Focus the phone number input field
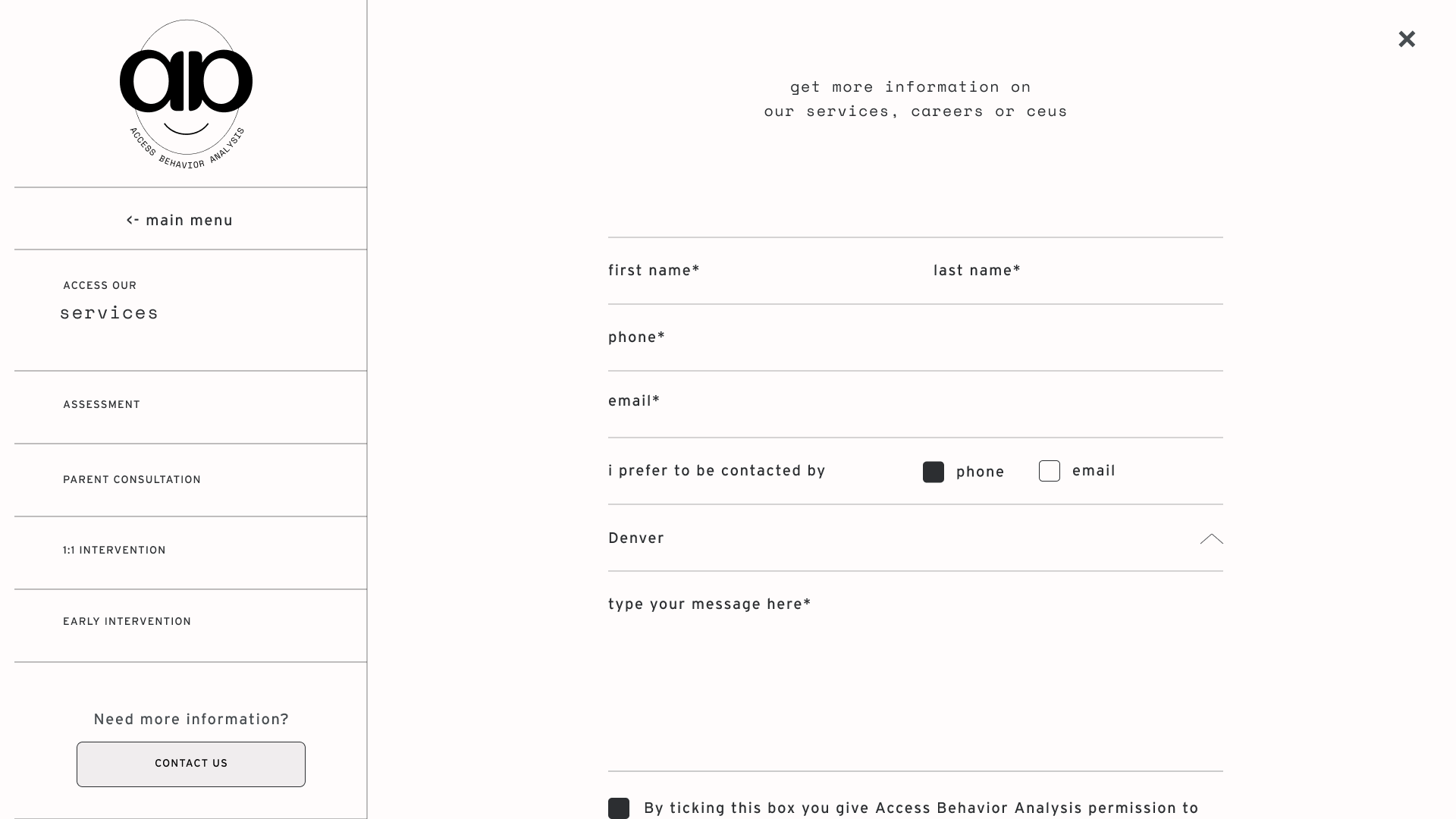 coord(915,338)
